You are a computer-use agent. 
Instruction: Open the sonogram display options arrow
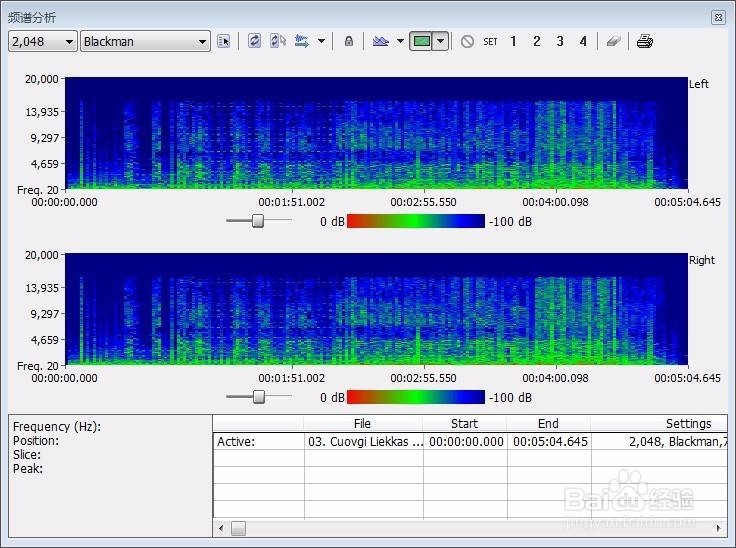[x=441, y=41]
